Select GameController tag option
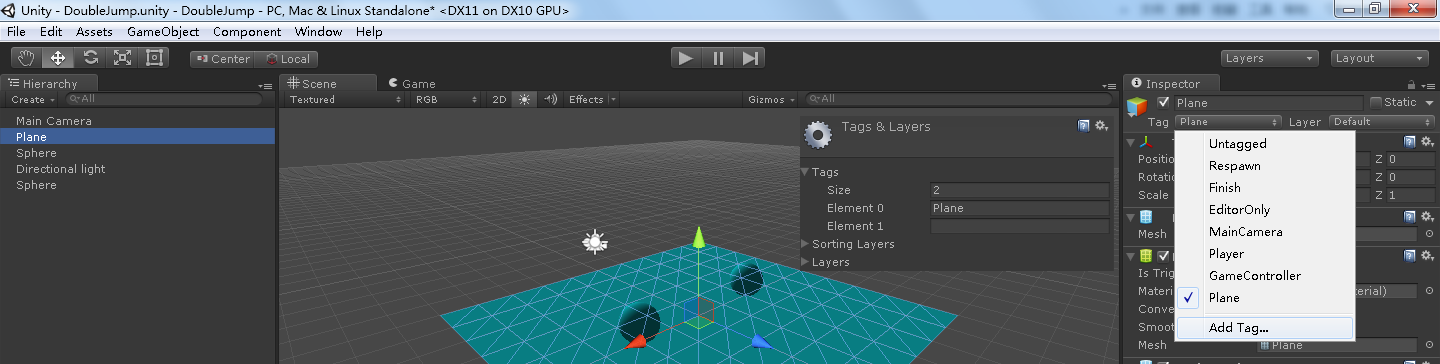The width and height of the screenshot is (1440, 364). (1264, 276)
